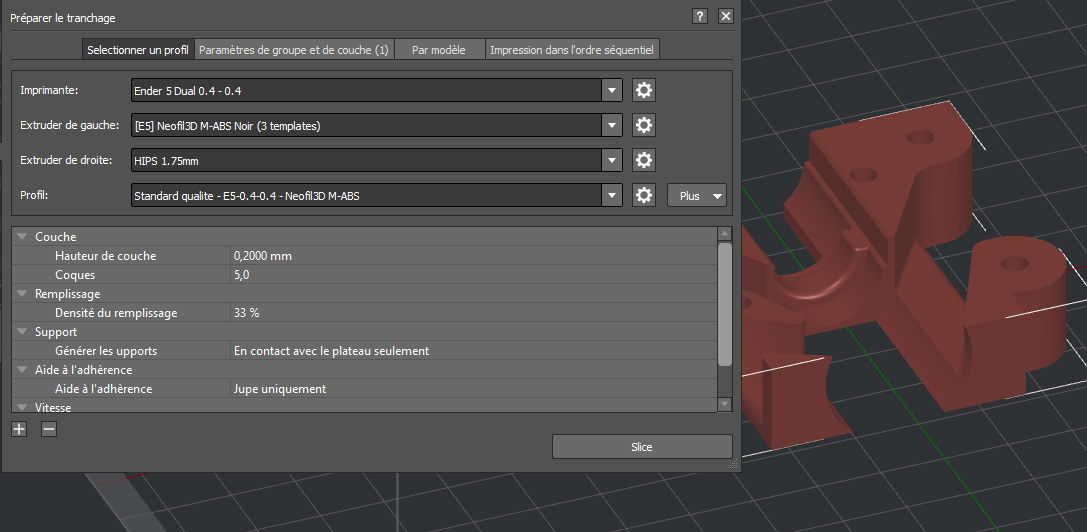Change Aide à l'adhèrence Jupe uniquement value
1087x532 pixels.
tap(473, 389)
